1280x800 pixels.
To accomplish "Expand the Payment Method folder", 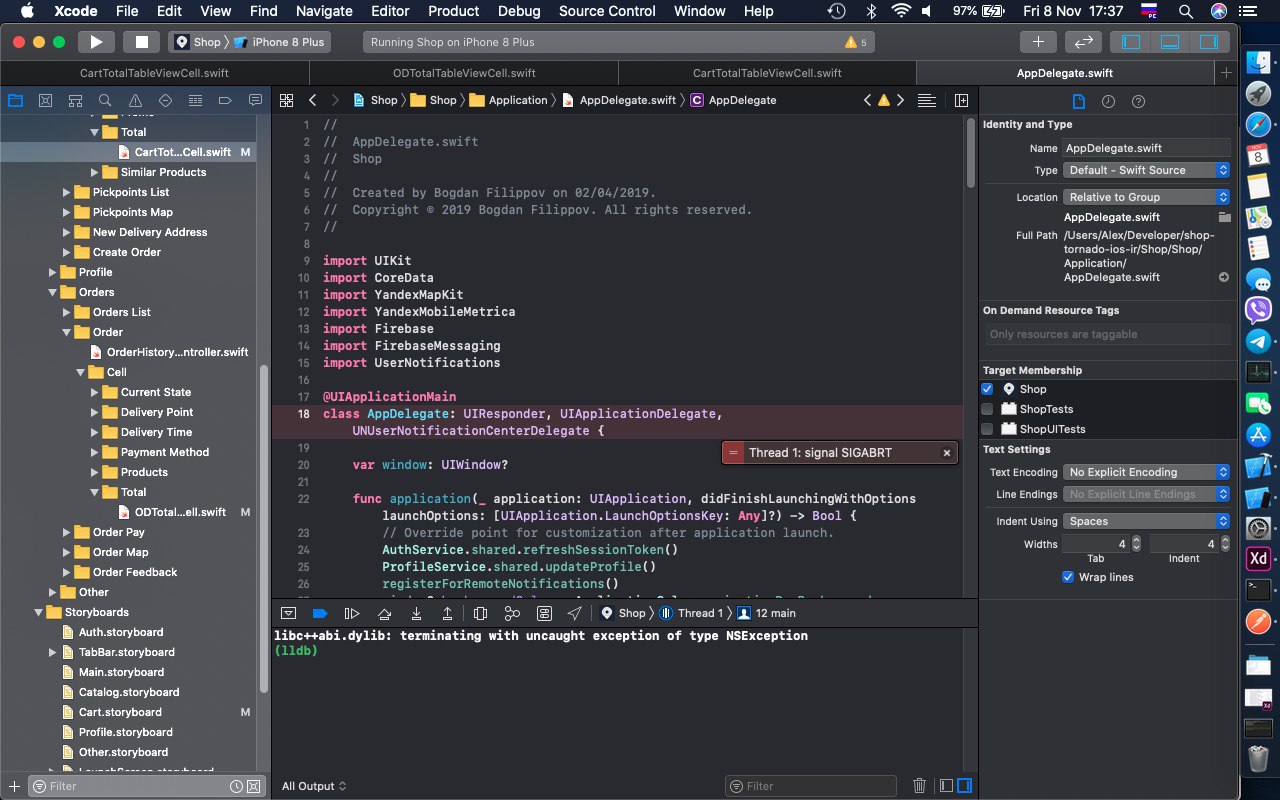I will 95,452.
